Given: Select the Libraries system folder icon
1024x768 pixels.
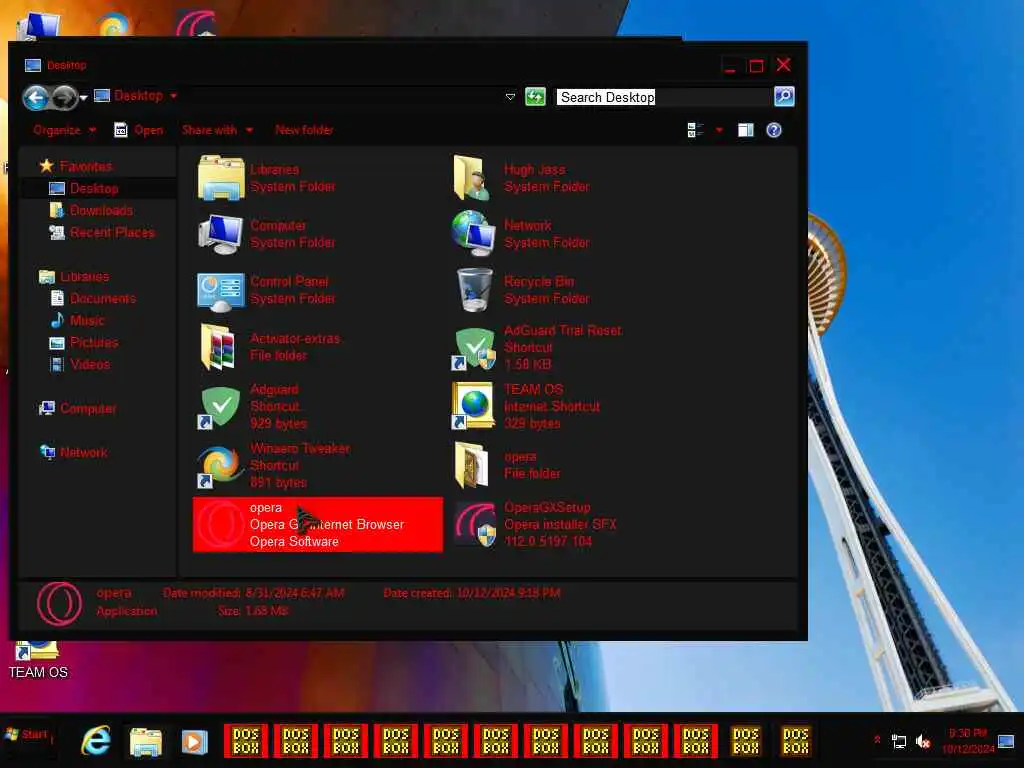Looking at the screenshot, I should point(221,178).
